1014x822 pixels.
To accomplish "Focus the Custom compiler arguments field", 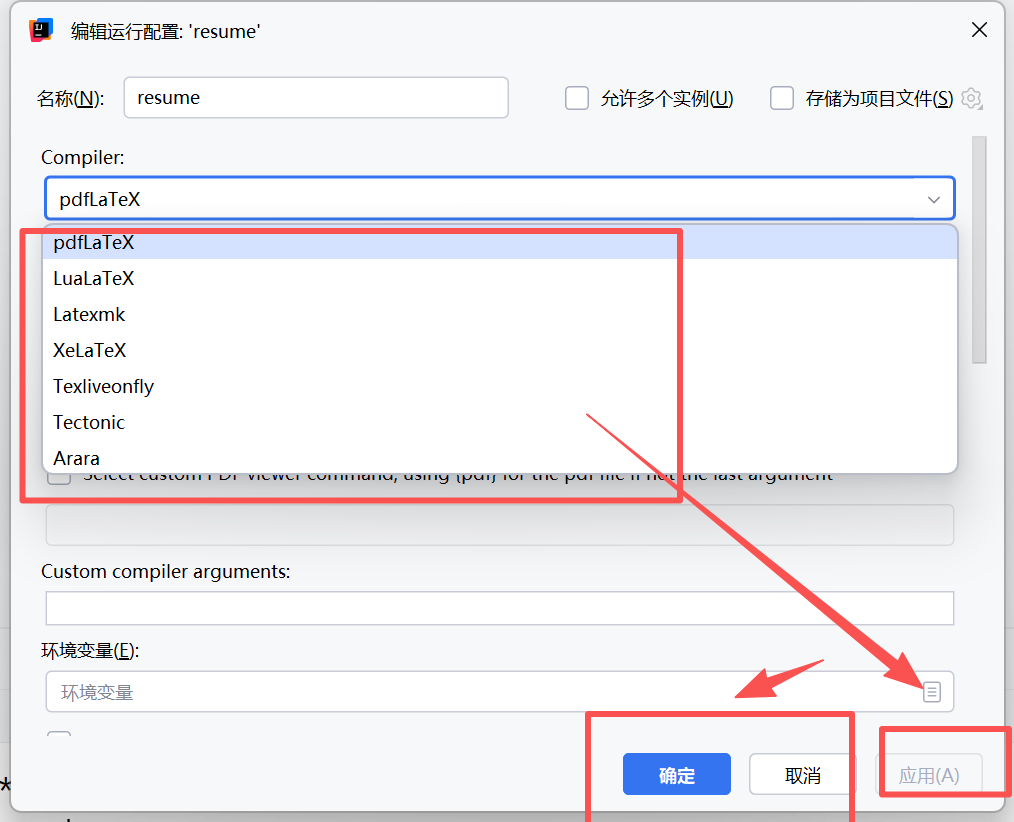I will pos(500,608).
